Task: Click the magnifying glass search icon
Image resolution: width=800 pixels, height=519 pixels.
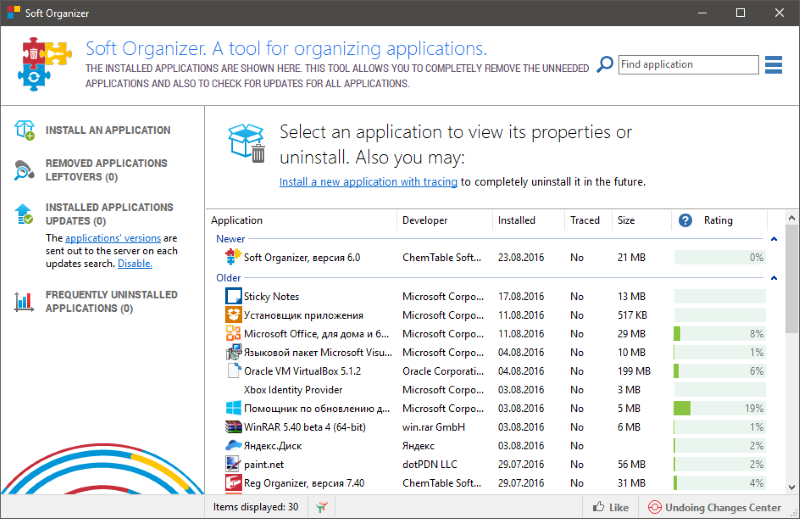Action: (x=605, y=64)
